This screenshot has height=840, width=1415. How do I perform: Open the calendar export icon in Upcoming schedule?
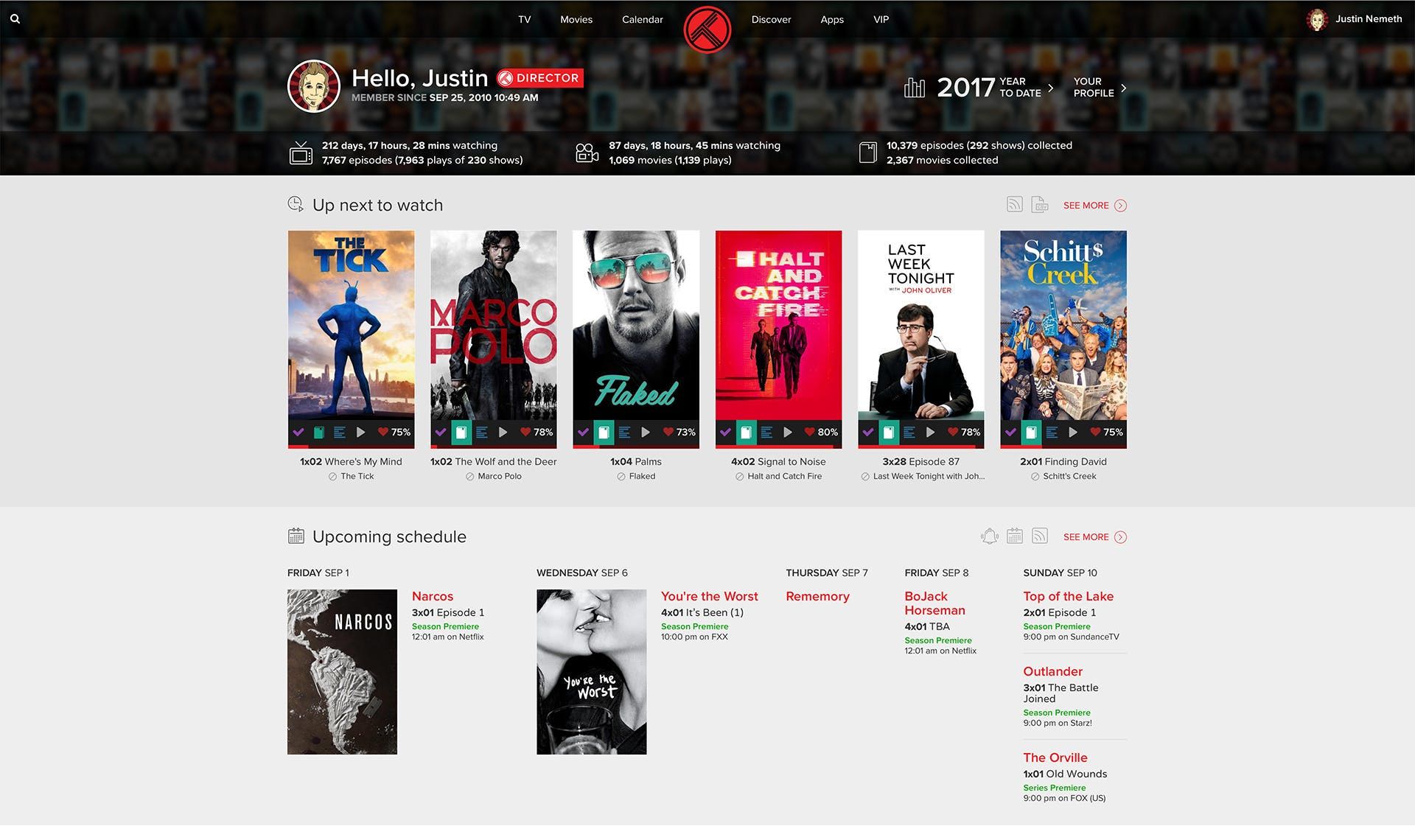tap(1015, 536)
